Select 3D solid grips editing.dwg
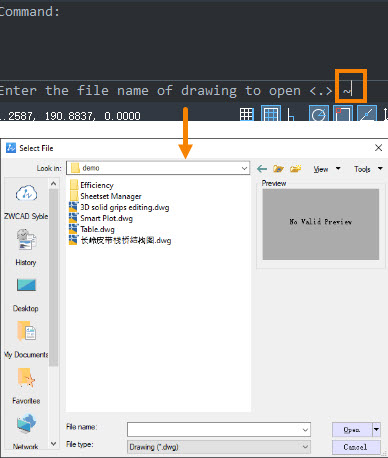The width and height of the screenshot is (388, 458). (119, 207)
